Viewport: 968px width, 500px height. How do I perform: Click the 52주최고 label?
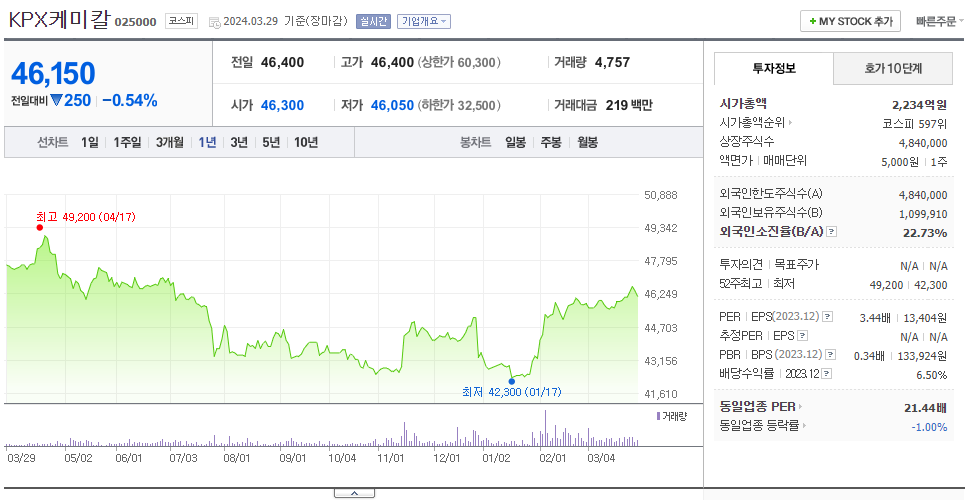click(740, 284)
